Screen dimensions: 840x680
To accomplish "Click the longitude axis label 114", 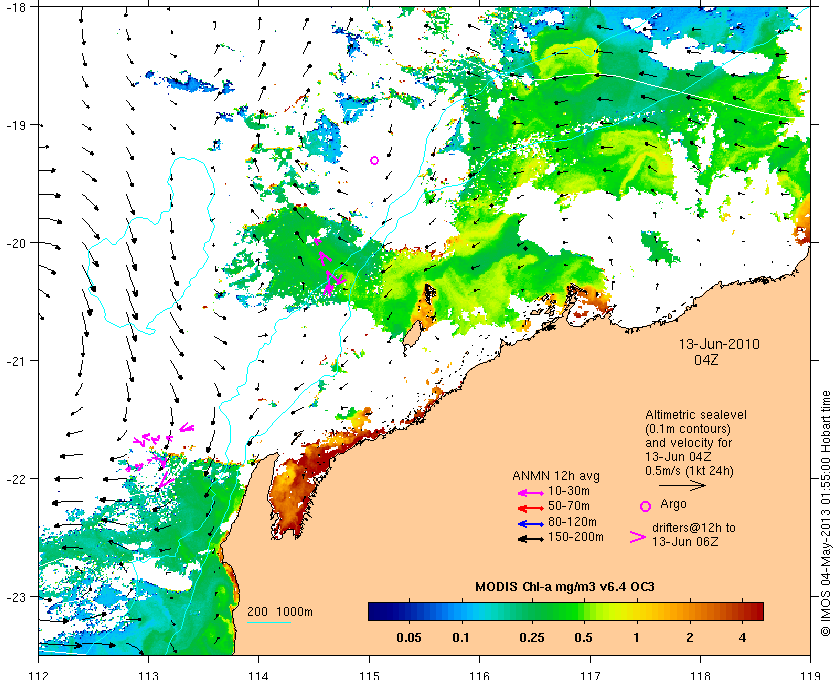I will pos(259,675).
